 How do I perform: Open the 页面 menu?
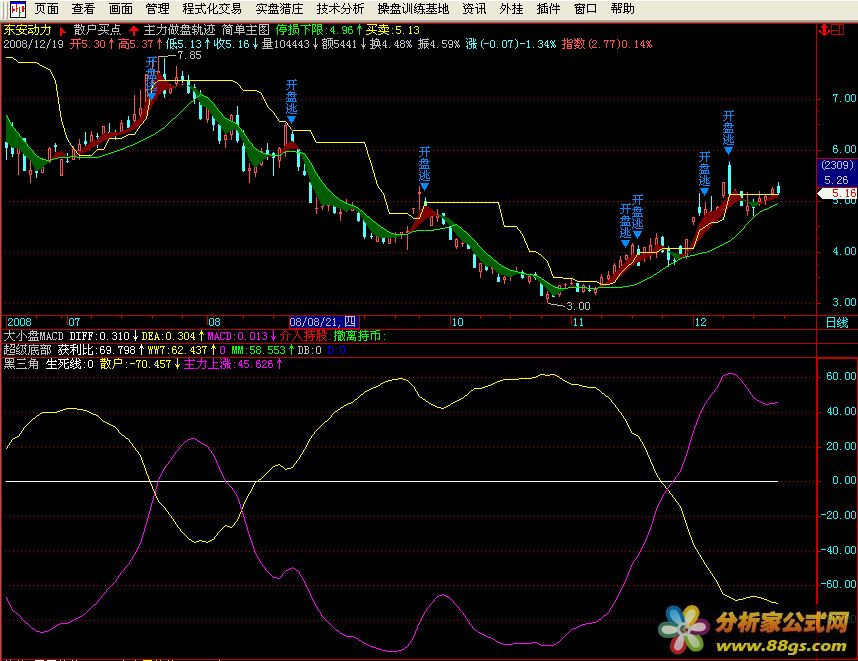[47, 9]
